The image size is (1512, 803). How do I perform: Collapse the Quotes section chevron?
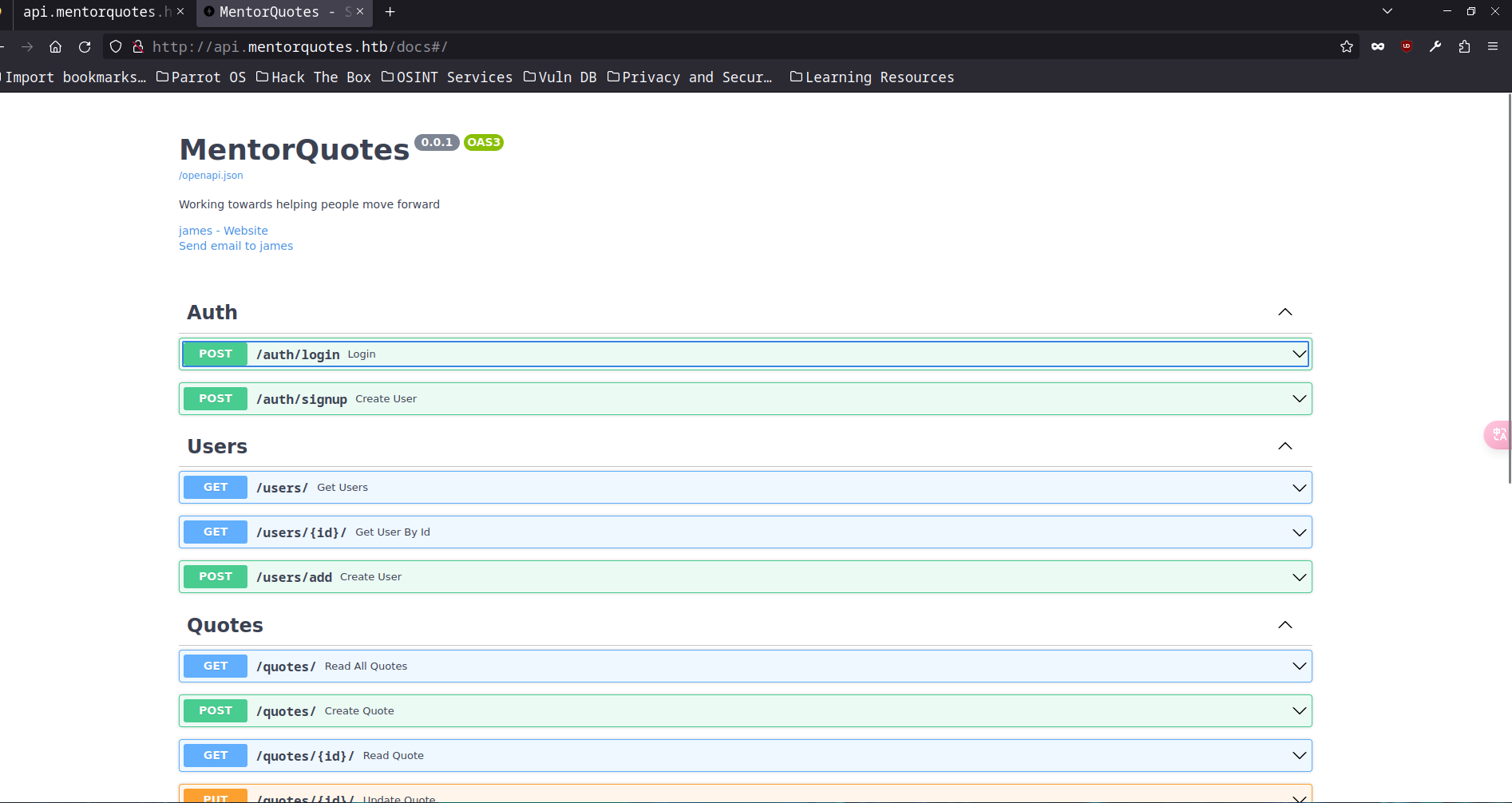tap(1285, 625)
